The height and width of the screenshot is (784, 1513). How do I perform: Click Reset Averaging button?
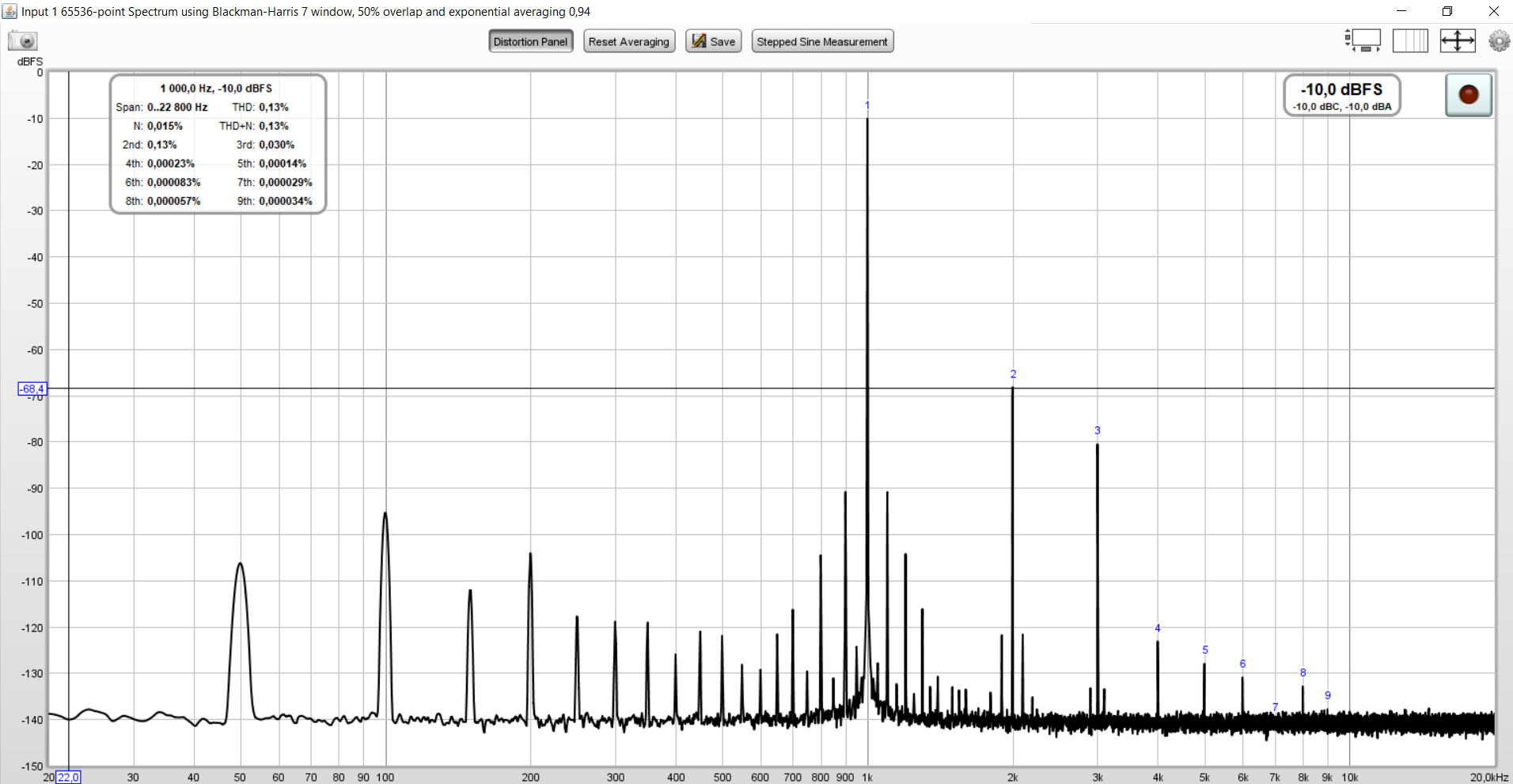pyautogui.click(x=629, y=42)
